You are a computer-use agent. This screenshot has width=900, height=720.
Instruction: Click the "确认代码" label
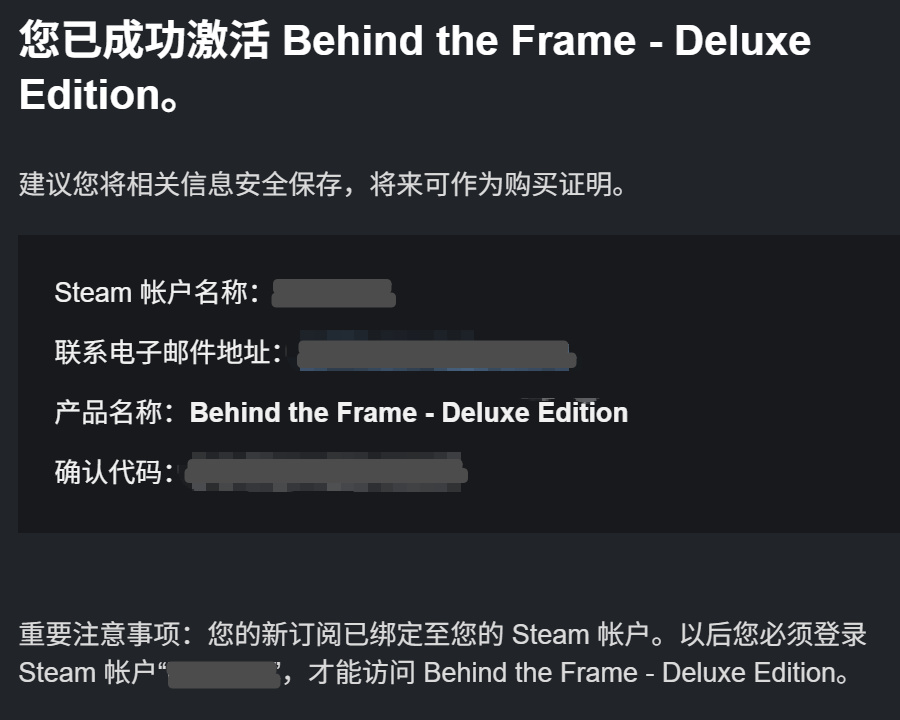coord(114,473)
